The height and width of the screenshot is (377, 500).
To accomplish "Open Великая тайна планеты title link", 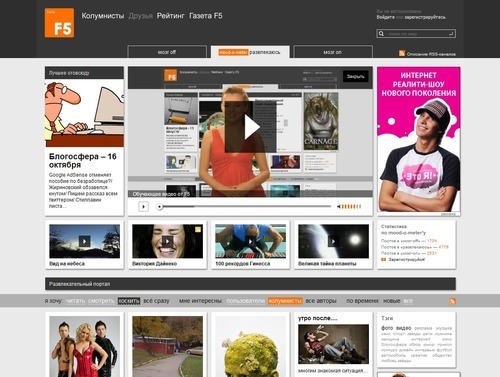I will point(327,264).
